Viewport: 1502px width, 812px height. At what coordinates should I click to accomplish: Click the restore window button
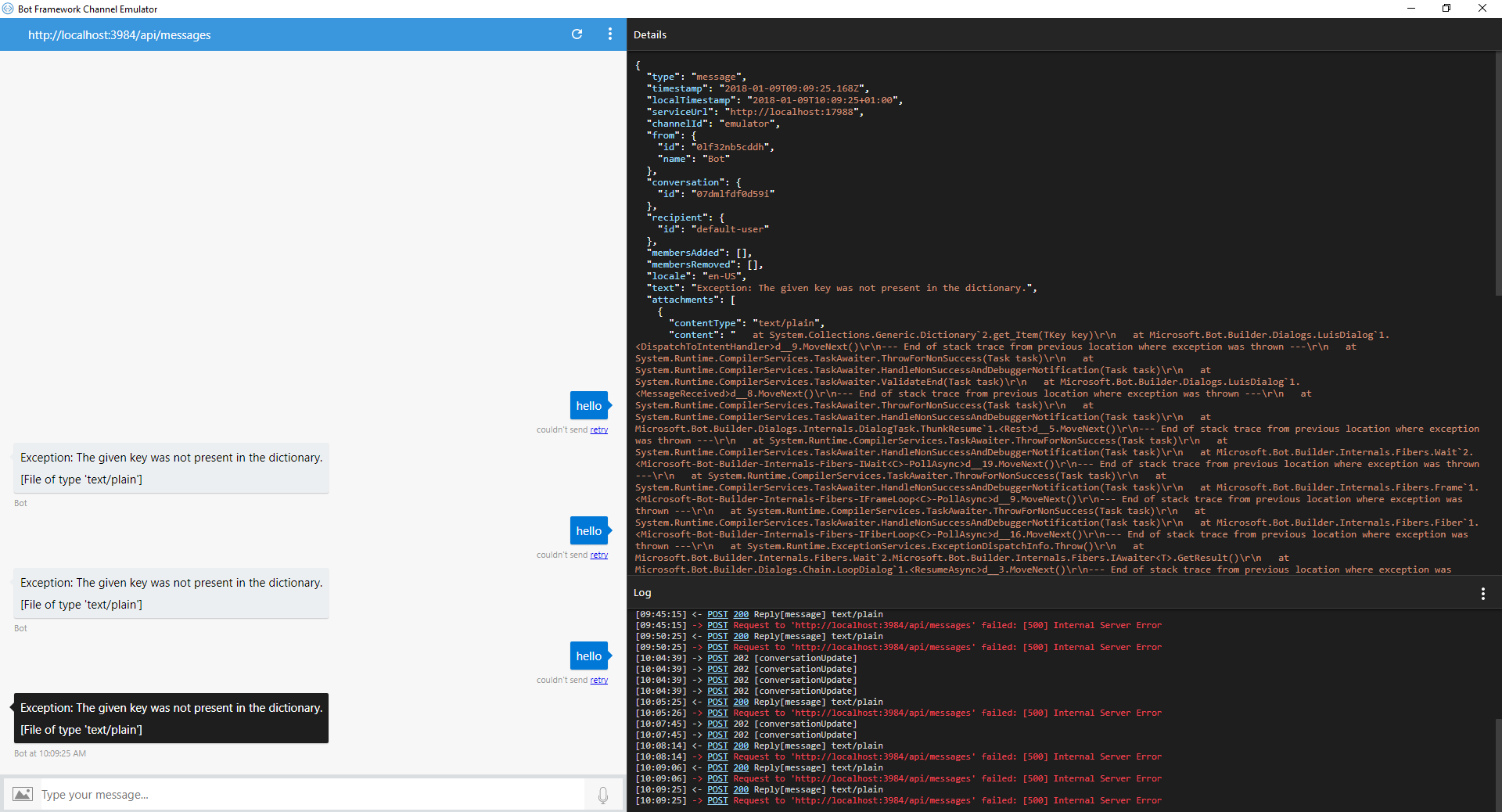point(1446,9)
